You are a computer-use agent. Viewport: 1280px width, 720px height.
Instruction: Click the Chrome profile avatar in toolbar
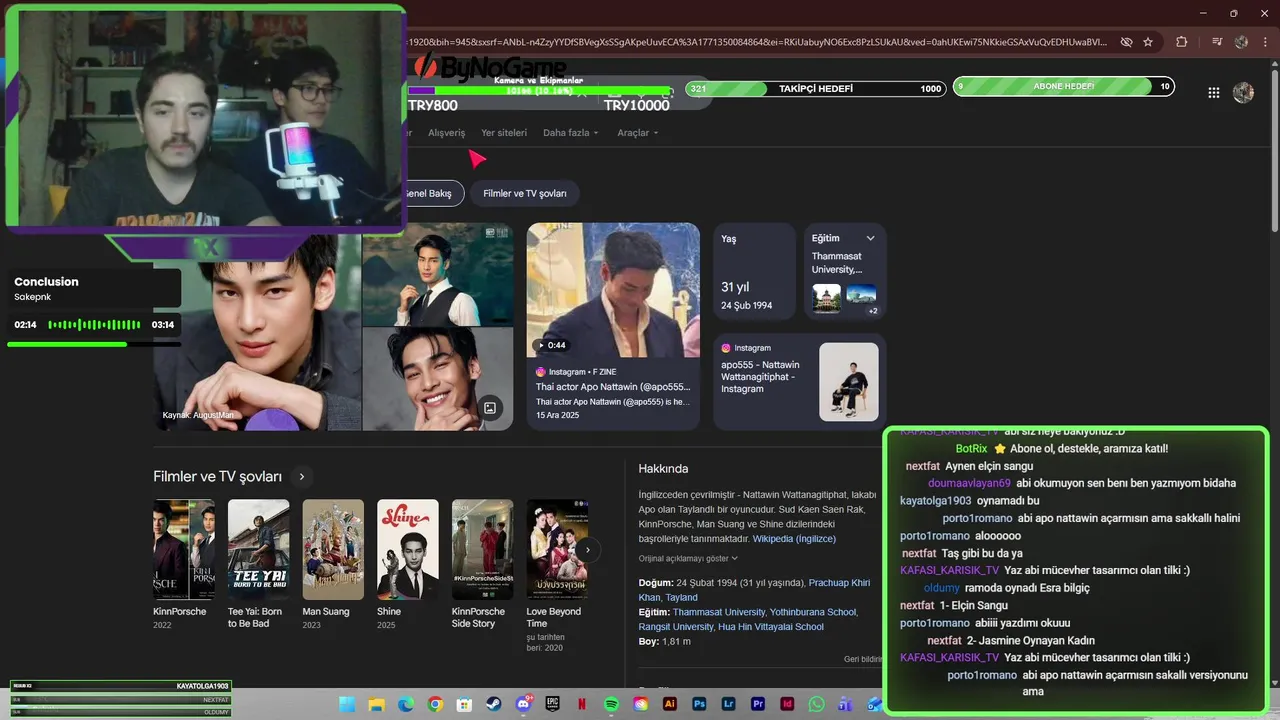tap(1241, 42)
